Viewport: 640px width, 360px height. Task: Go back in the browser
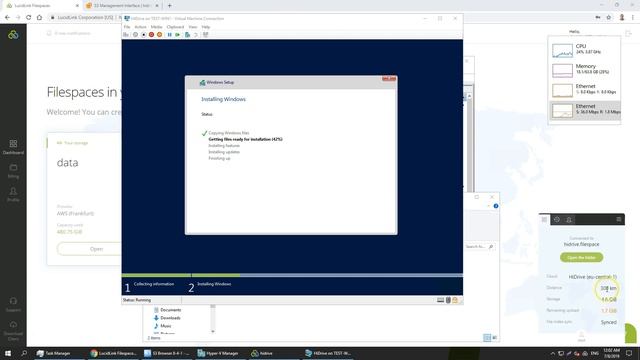point(7,18)
